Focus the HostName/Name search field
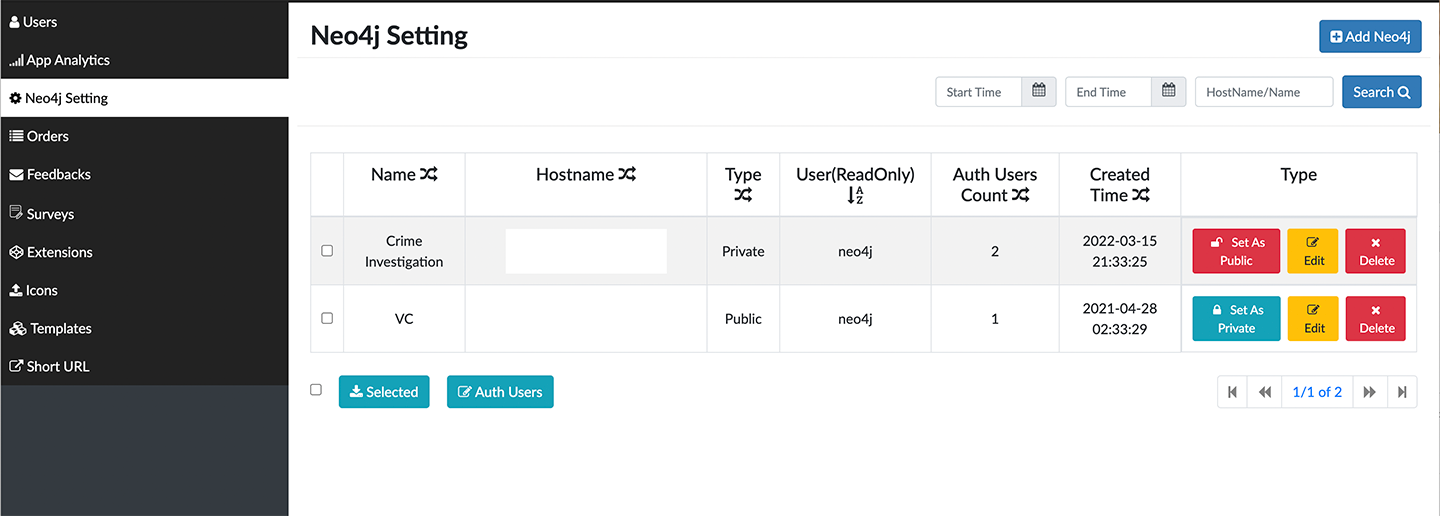This screenshot has width=1440, height=516. (x=1264, y=92)
